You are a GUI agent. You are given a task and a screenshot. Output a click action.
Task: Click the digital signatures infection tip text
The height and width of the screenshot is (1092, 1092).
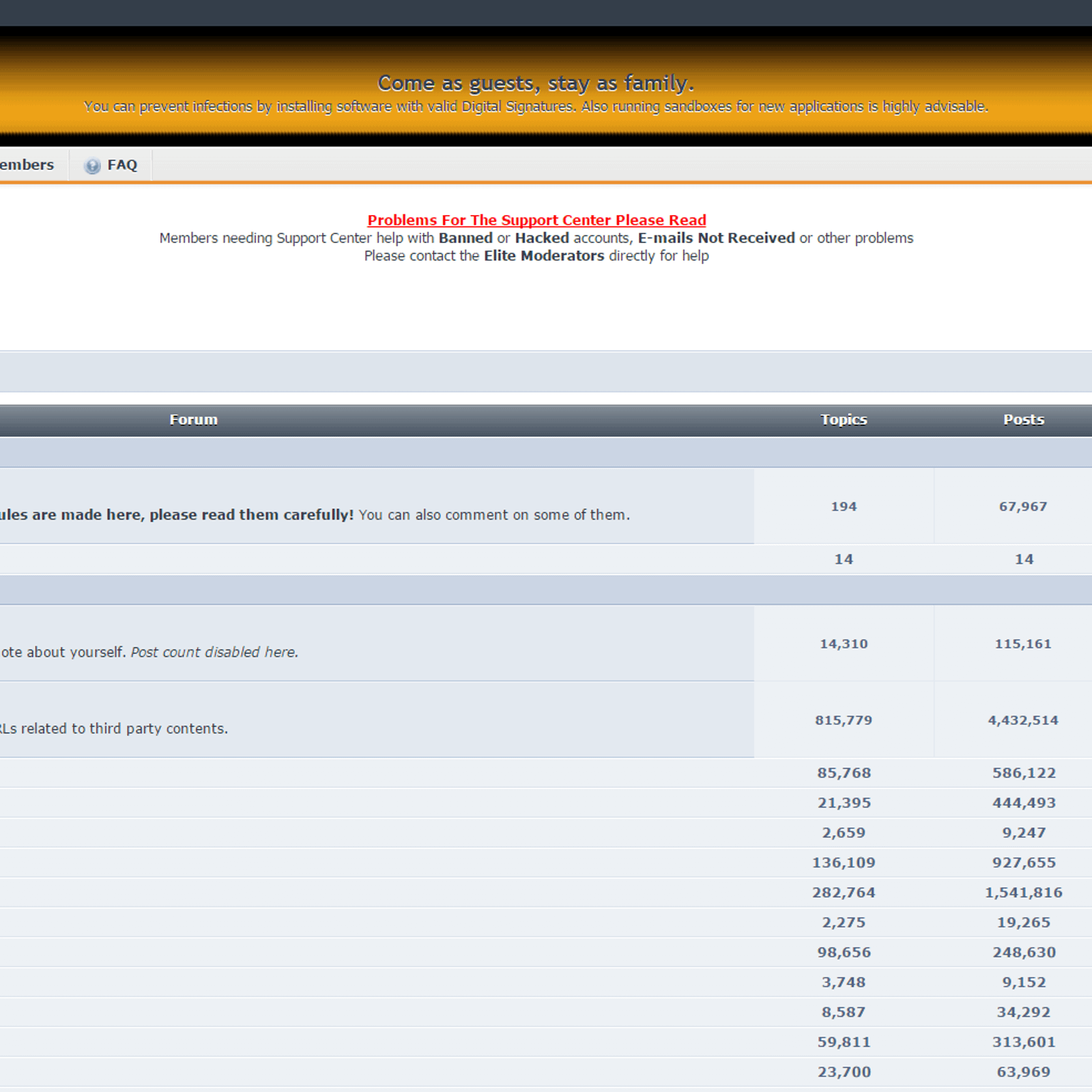pos(536,106)
